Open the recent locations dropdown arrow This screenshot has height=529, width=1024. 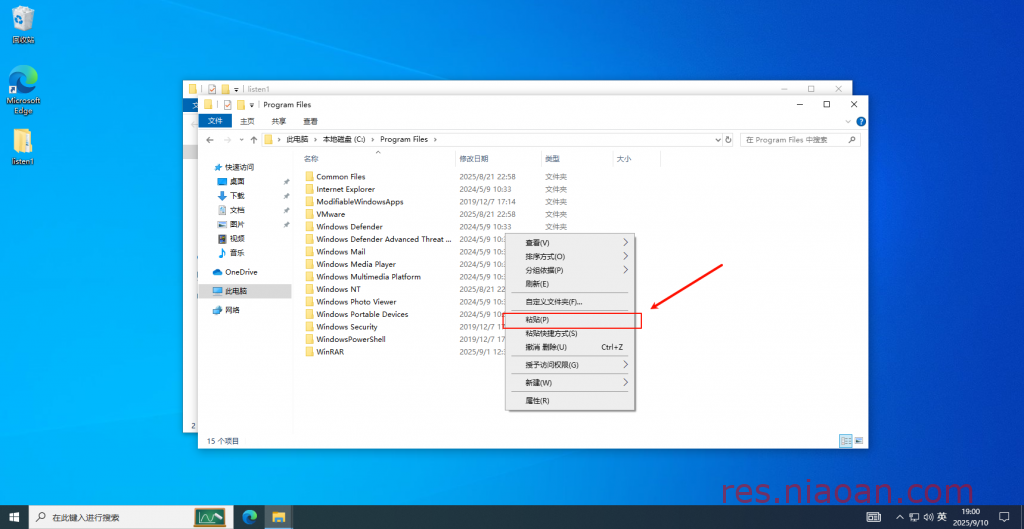[x=242, y=140]
